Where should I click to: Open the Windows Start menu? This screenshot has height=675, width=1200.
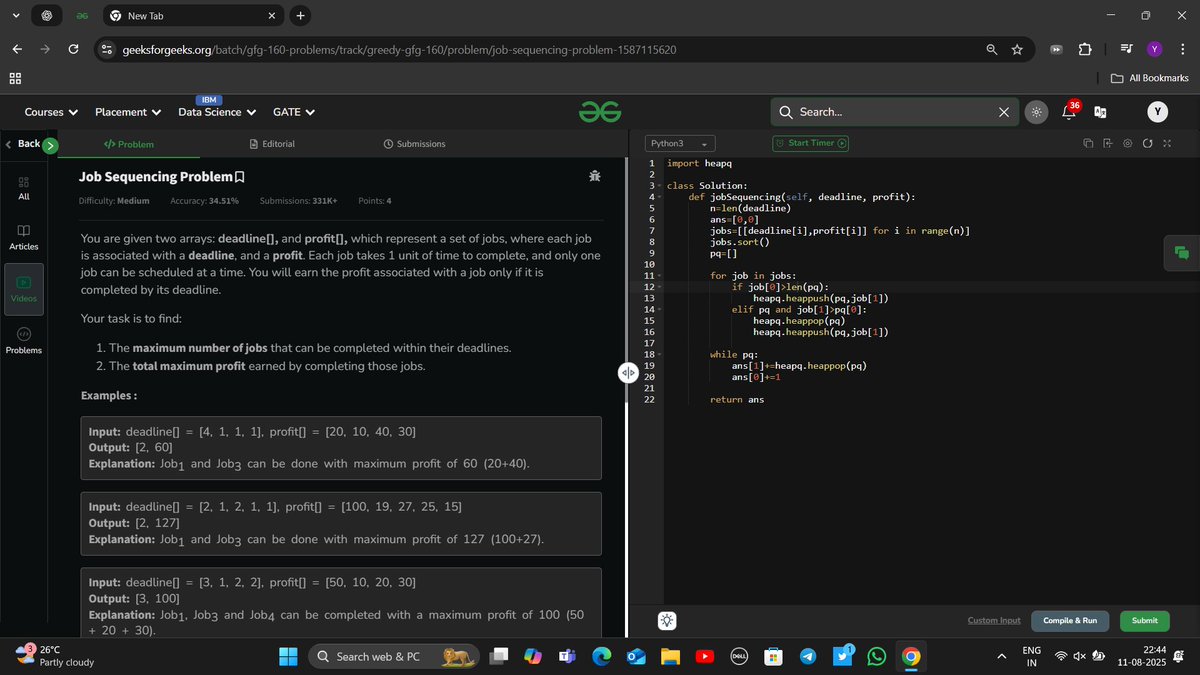(288, 656)
